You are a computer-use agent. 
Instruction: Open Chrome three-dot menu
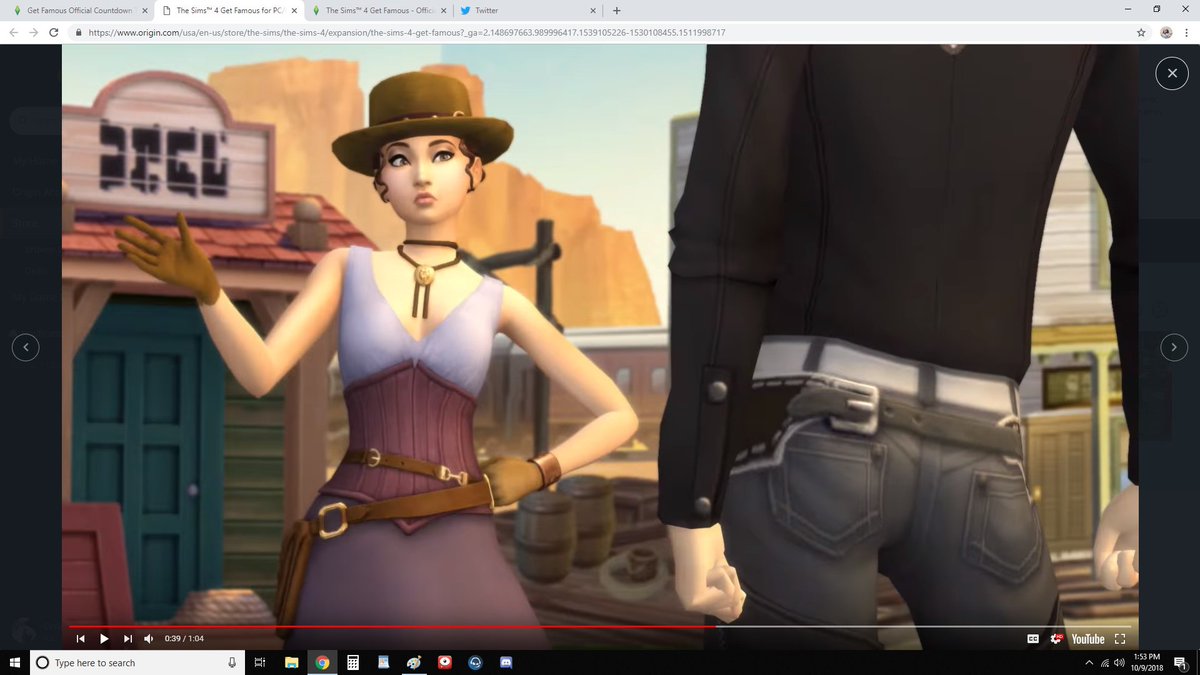coord(1188,32)
